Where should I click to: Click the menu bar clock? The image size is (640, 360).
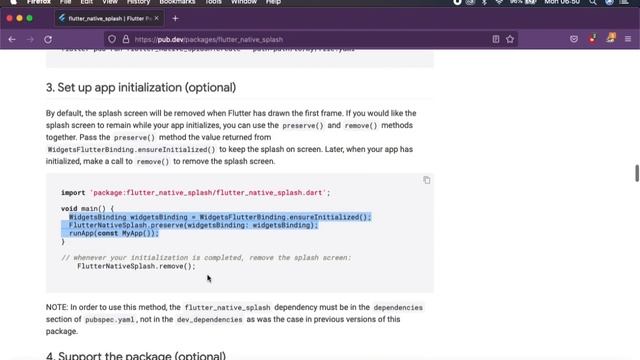tap(562, 2)
